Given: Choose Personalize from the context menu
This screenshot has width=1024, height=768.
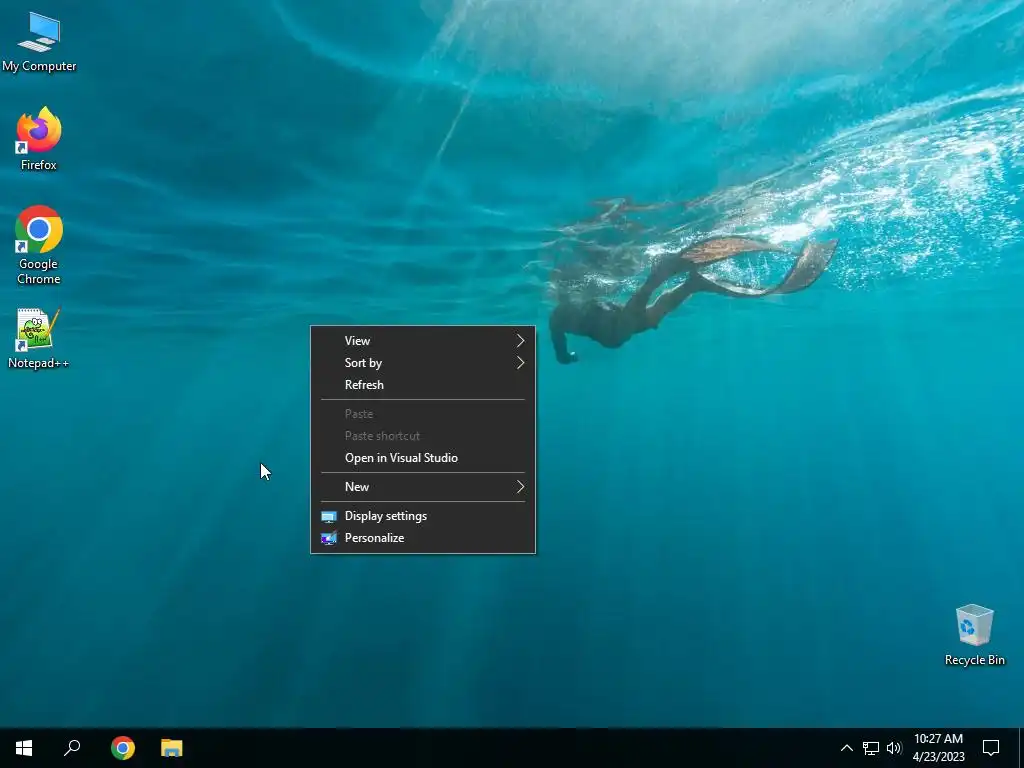Looking at the screenshot, I should coord(423,538).
